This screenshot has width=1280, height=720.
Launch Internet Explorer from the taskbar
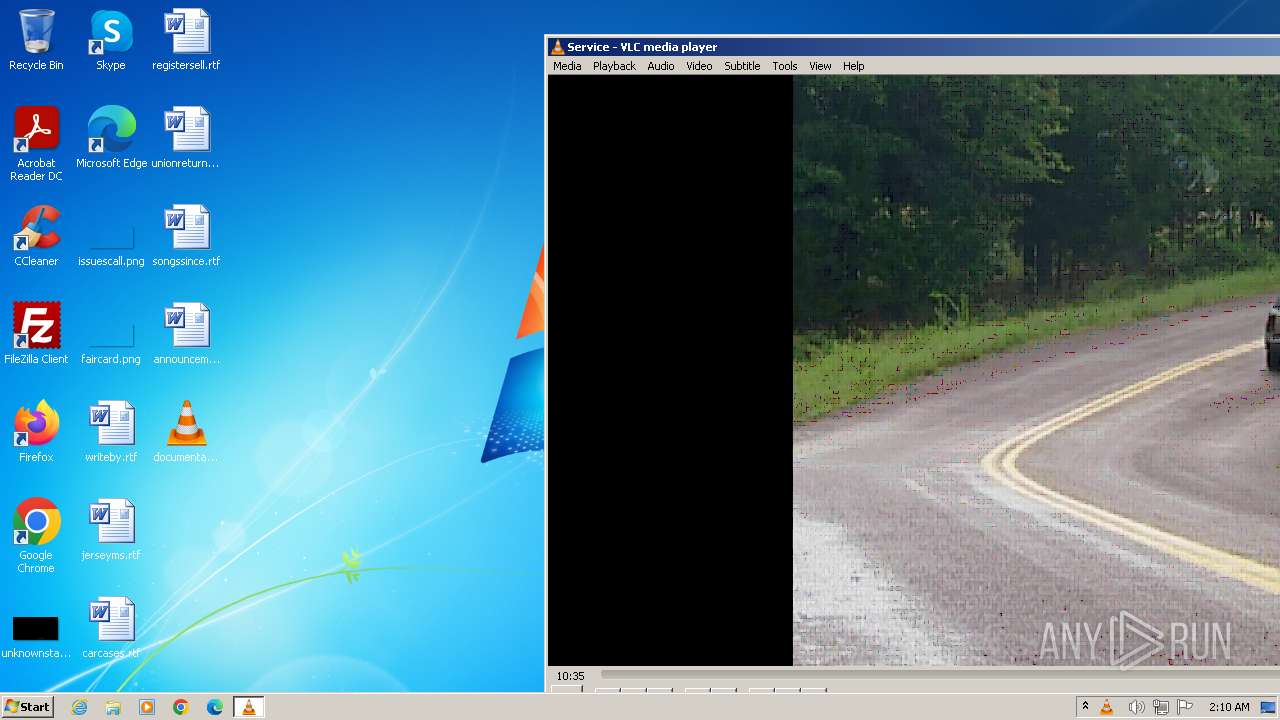pyautogui.click(x=80, y=707)
